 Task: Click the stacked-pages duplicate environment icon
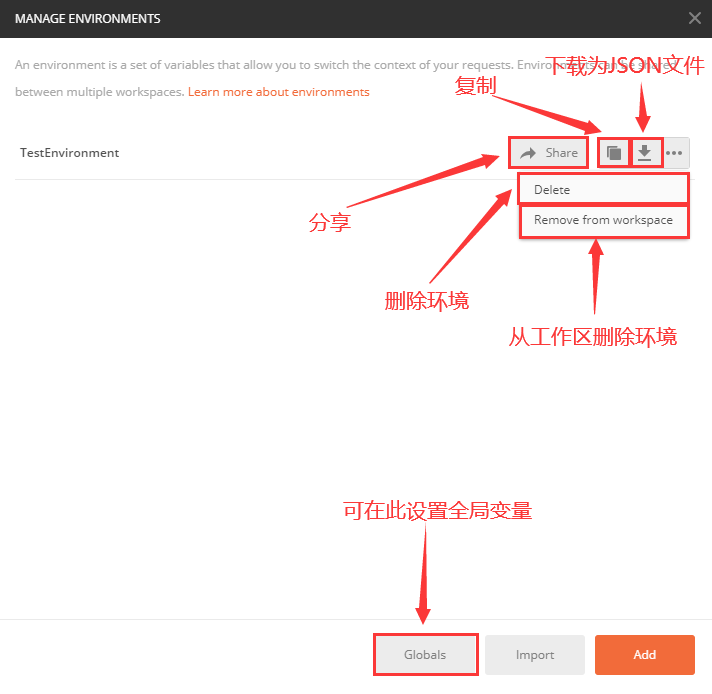614,153
